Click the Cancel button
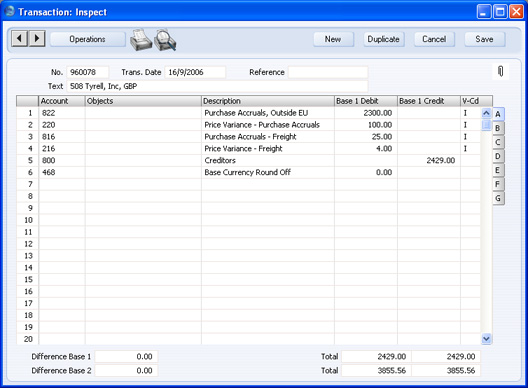The height and width of the screenshot is (388, 528). (x=434, y=39)
